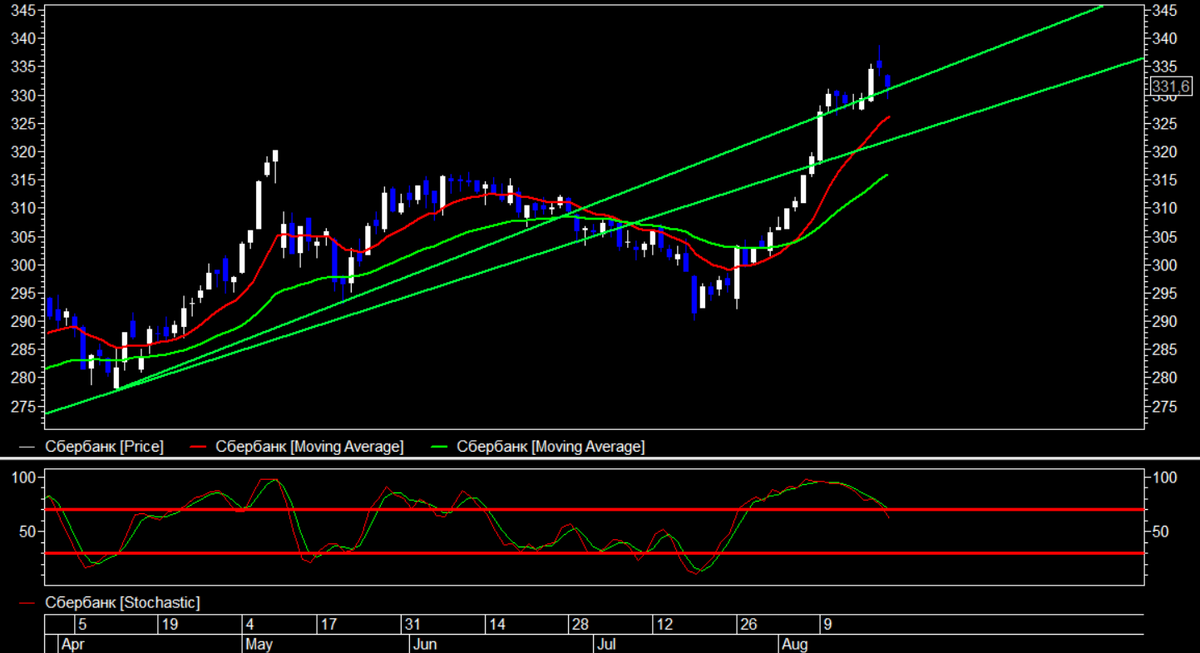The image size is (1200, 653).
Task: Click the Сбербанк [Price] legend entry
Action: tap(91, 446)
